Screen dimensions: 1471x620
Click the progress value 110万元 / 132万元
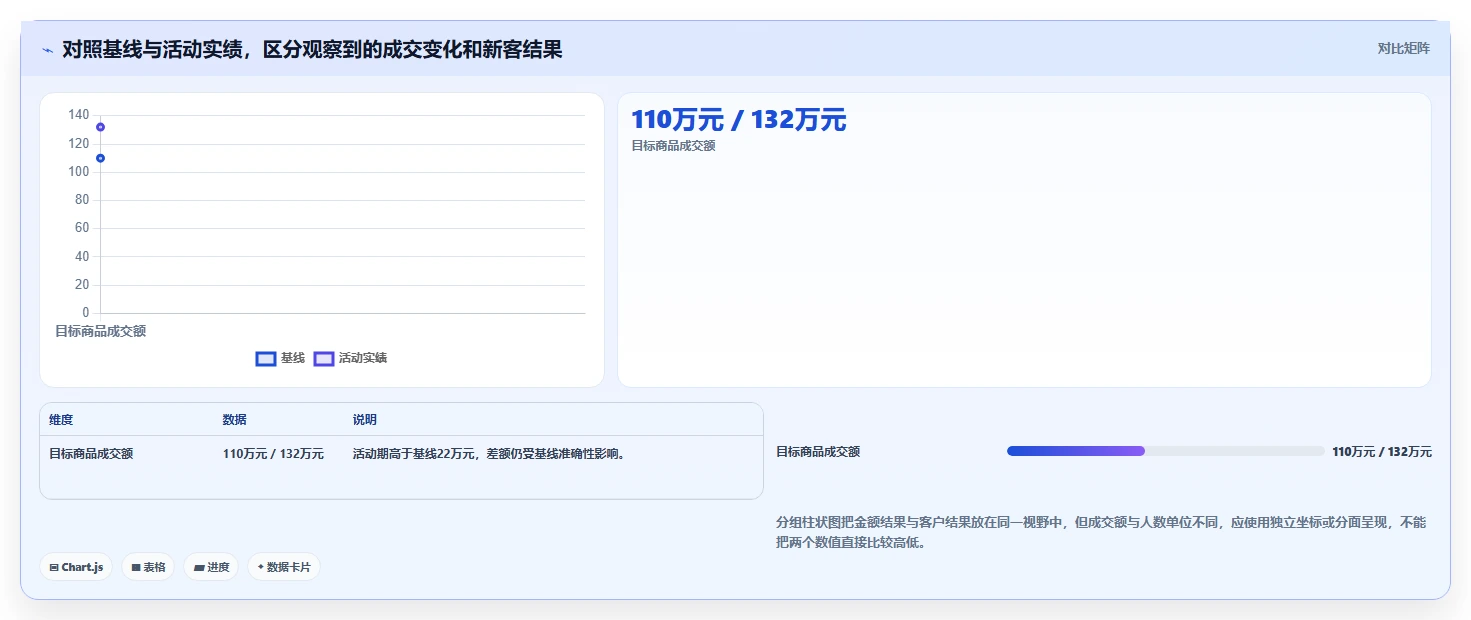(1382, 452)
